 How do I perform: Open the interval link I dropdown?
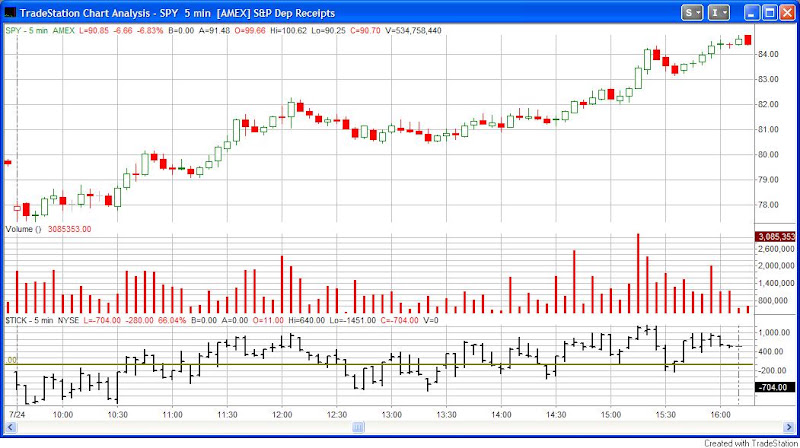tap(718, 12)
